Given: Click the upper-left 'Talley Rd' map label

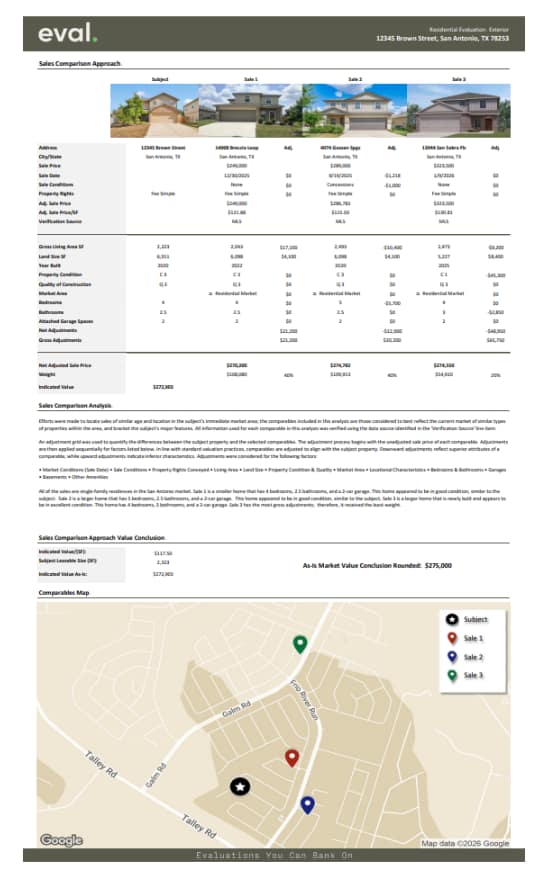Looking at the screenshot, I should click(x=101, y=764).
